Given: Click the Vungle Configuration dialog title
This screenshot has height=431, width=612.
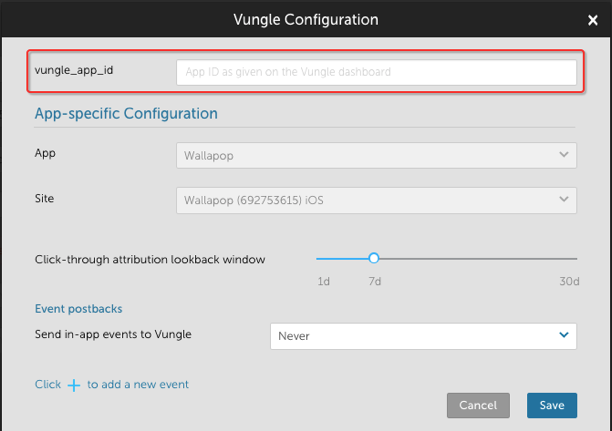Looking at the screenshot, I should coord(305,19).
